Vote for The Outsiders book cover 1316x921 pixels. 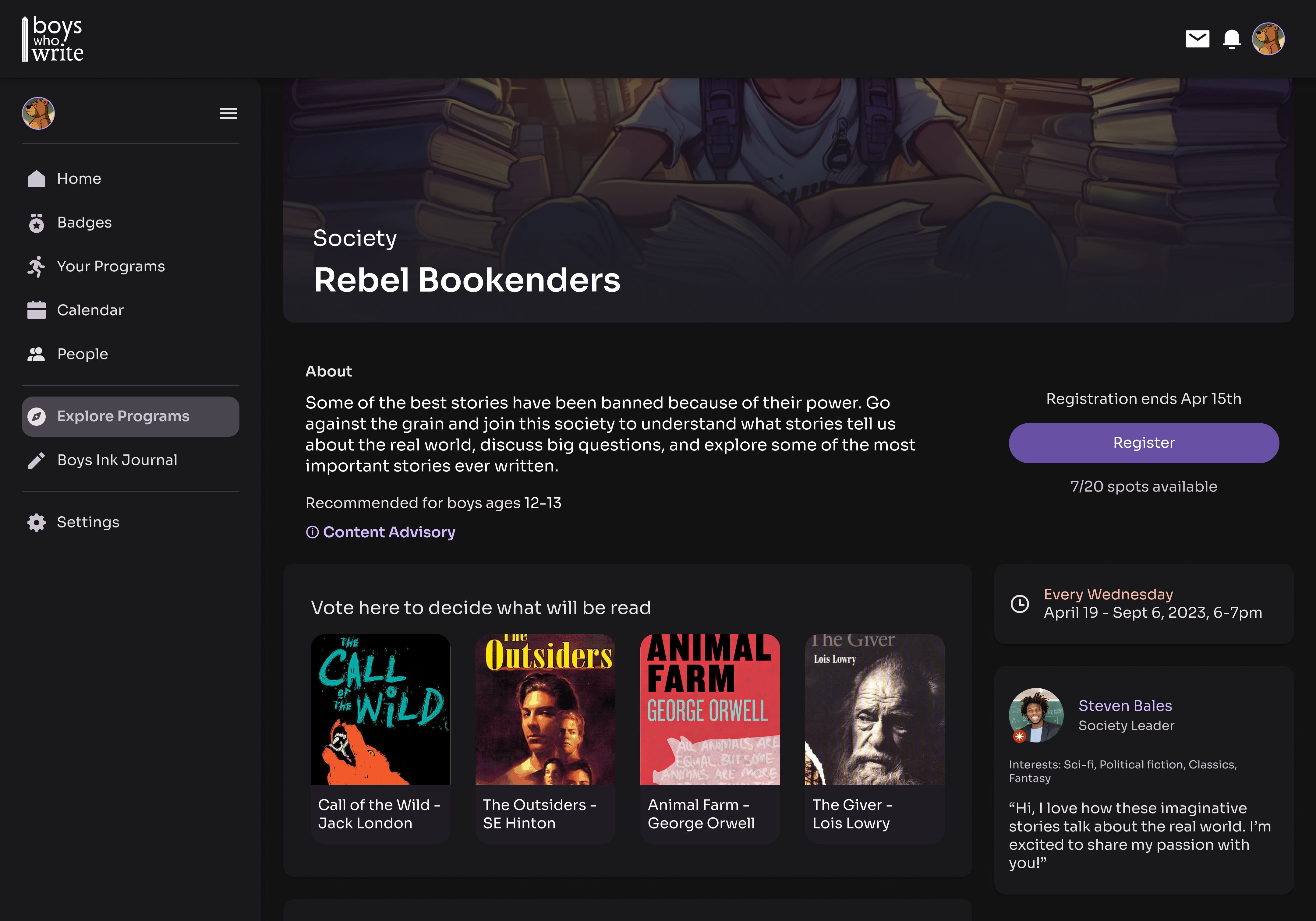(545, 710)
